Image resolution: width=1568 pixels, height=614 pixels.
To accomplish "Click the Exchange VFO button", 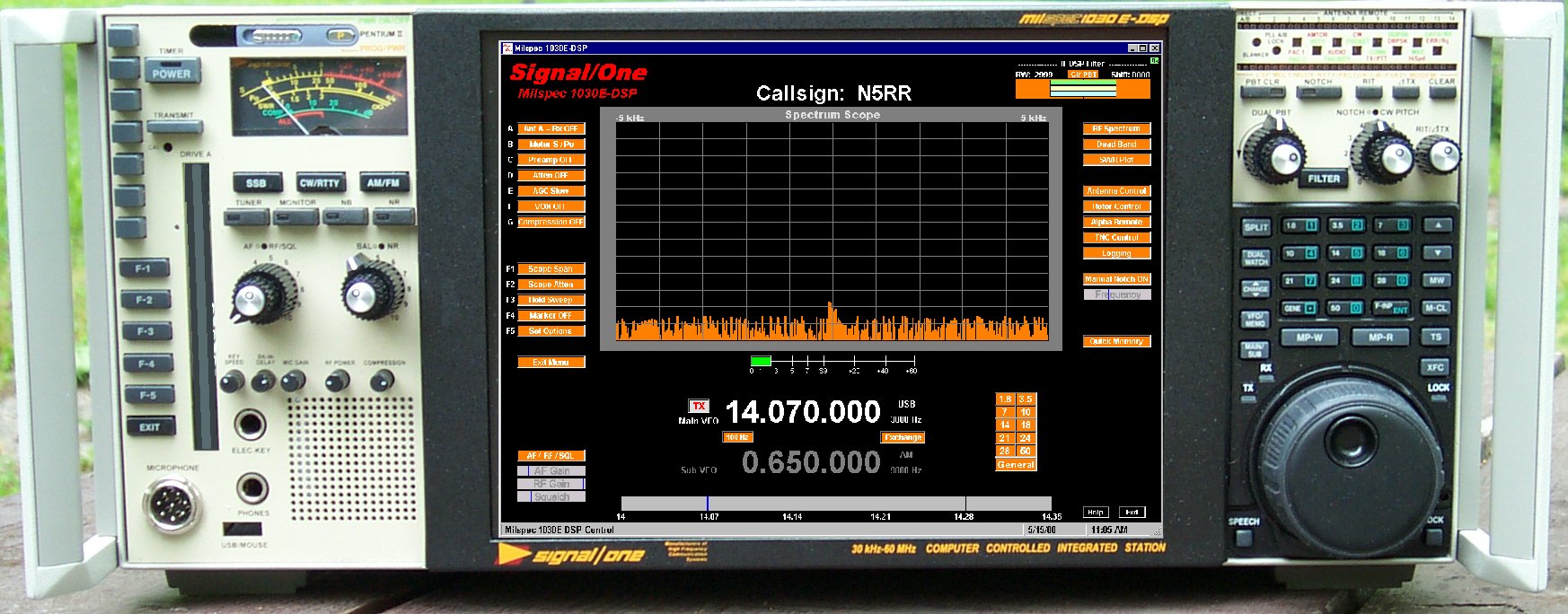I will click(903, 437).
